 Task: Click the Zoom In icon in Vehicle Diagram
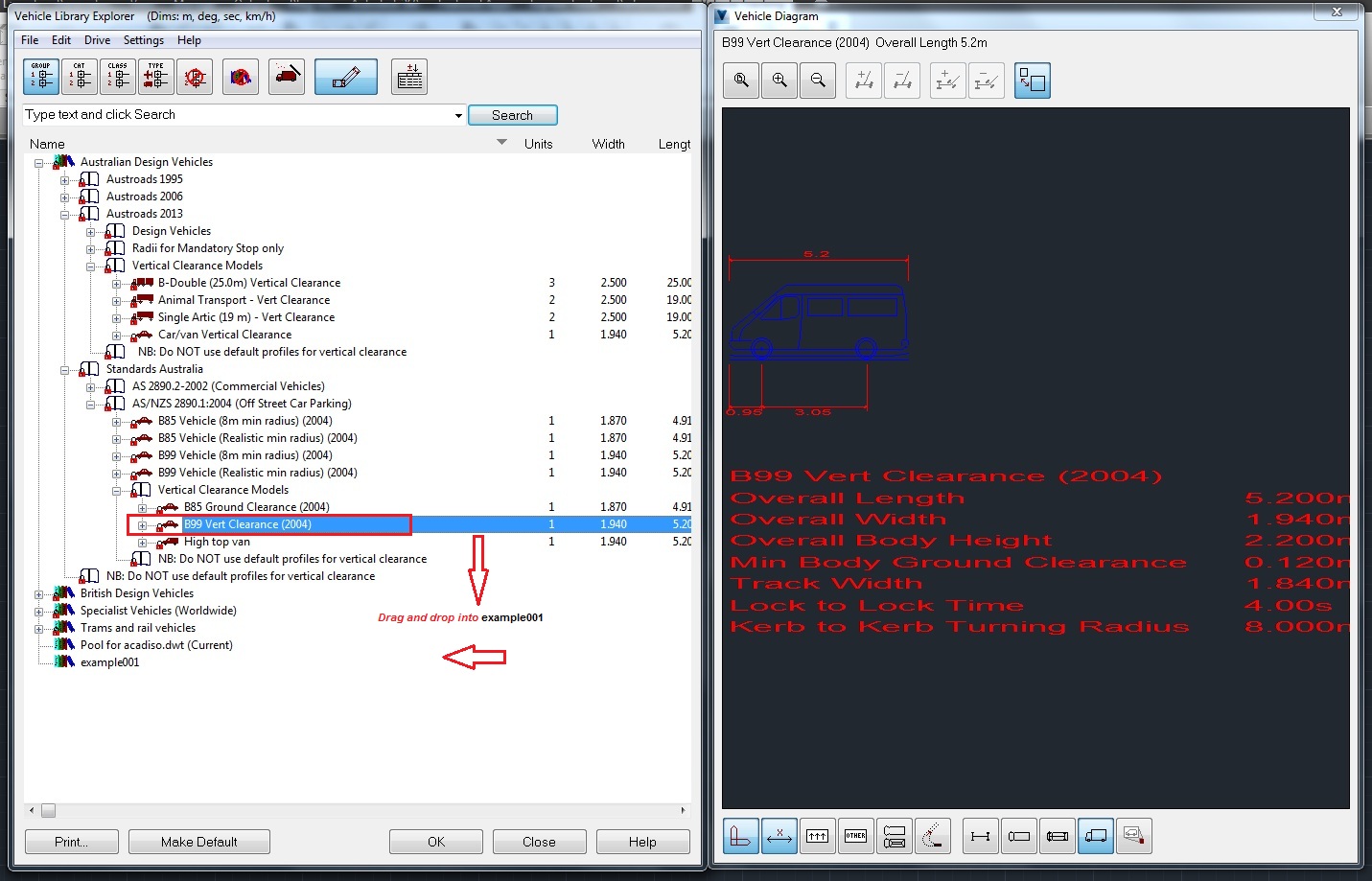click(x=779, y=81)
